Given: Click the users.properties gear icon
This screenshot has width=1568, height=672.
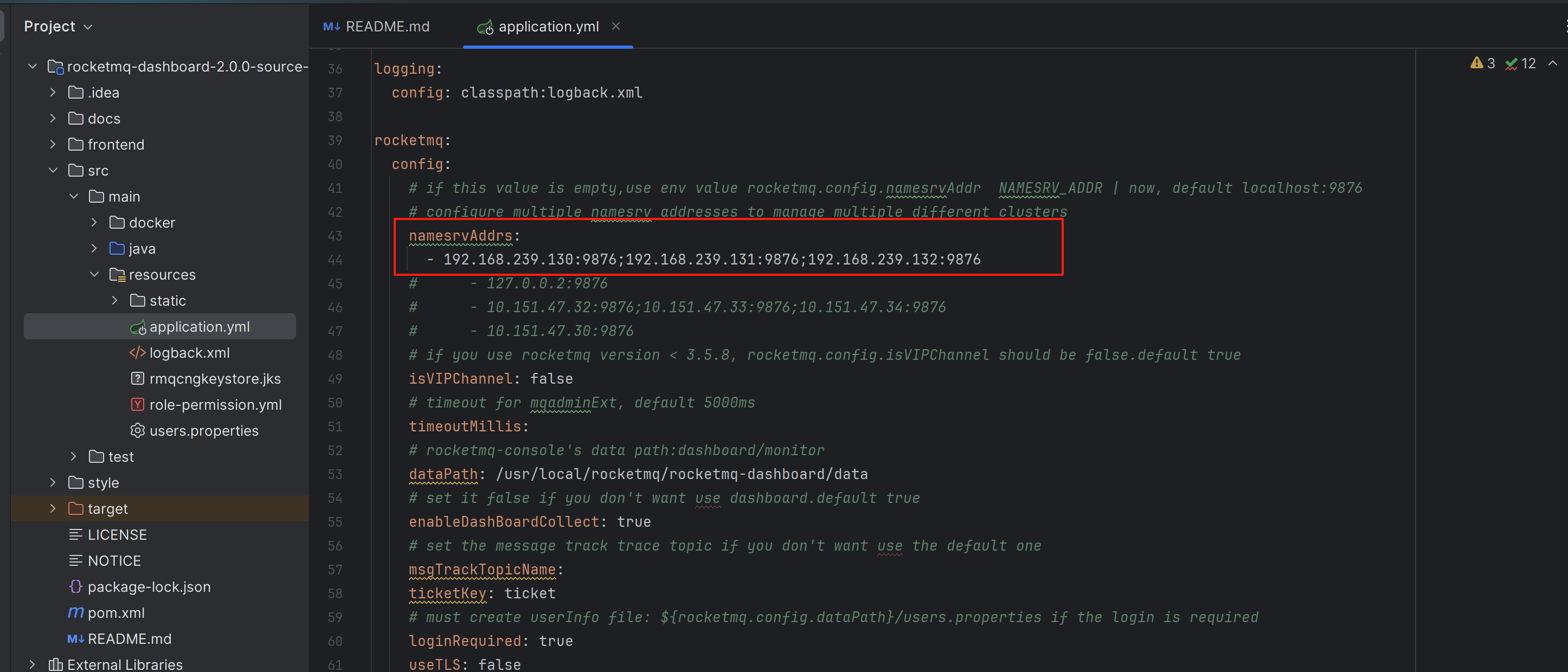Looking at the screenshot, I should pos(138,430).
